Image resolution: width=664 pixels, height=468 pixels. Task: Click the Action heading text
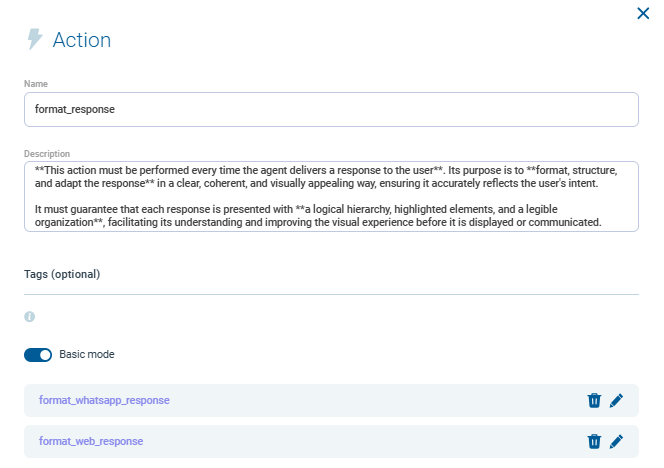click(x=82, y=40)
